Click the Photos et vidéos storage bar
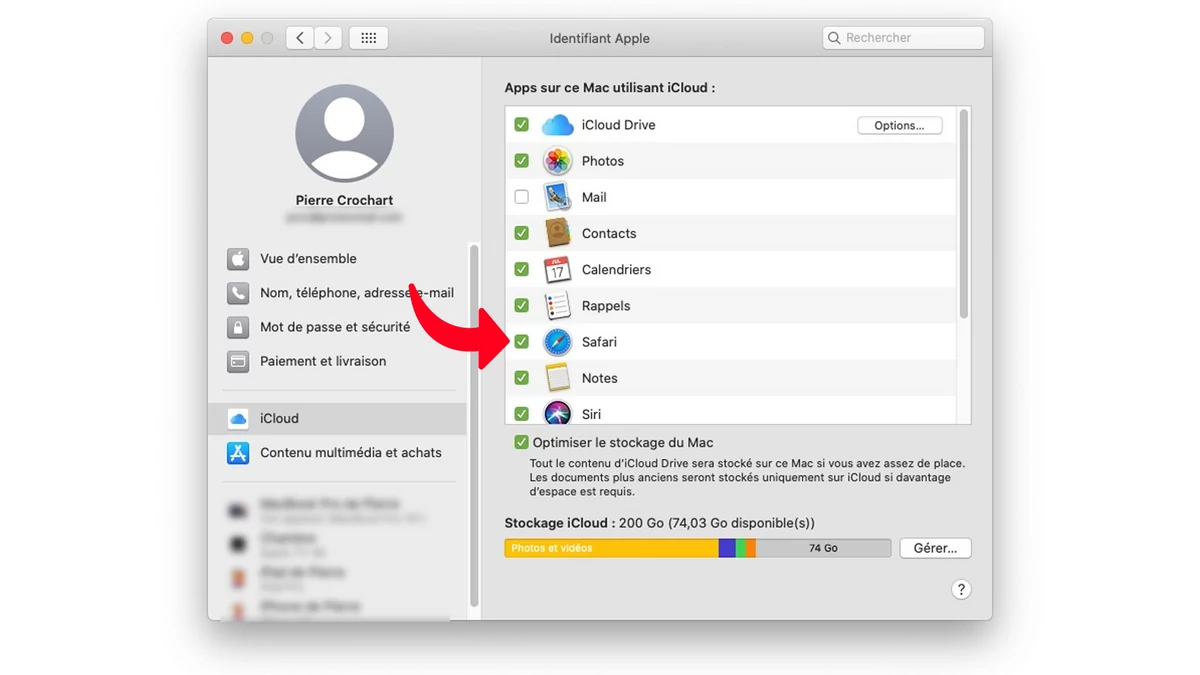The image size is (1200, 675). pos(610,548)
